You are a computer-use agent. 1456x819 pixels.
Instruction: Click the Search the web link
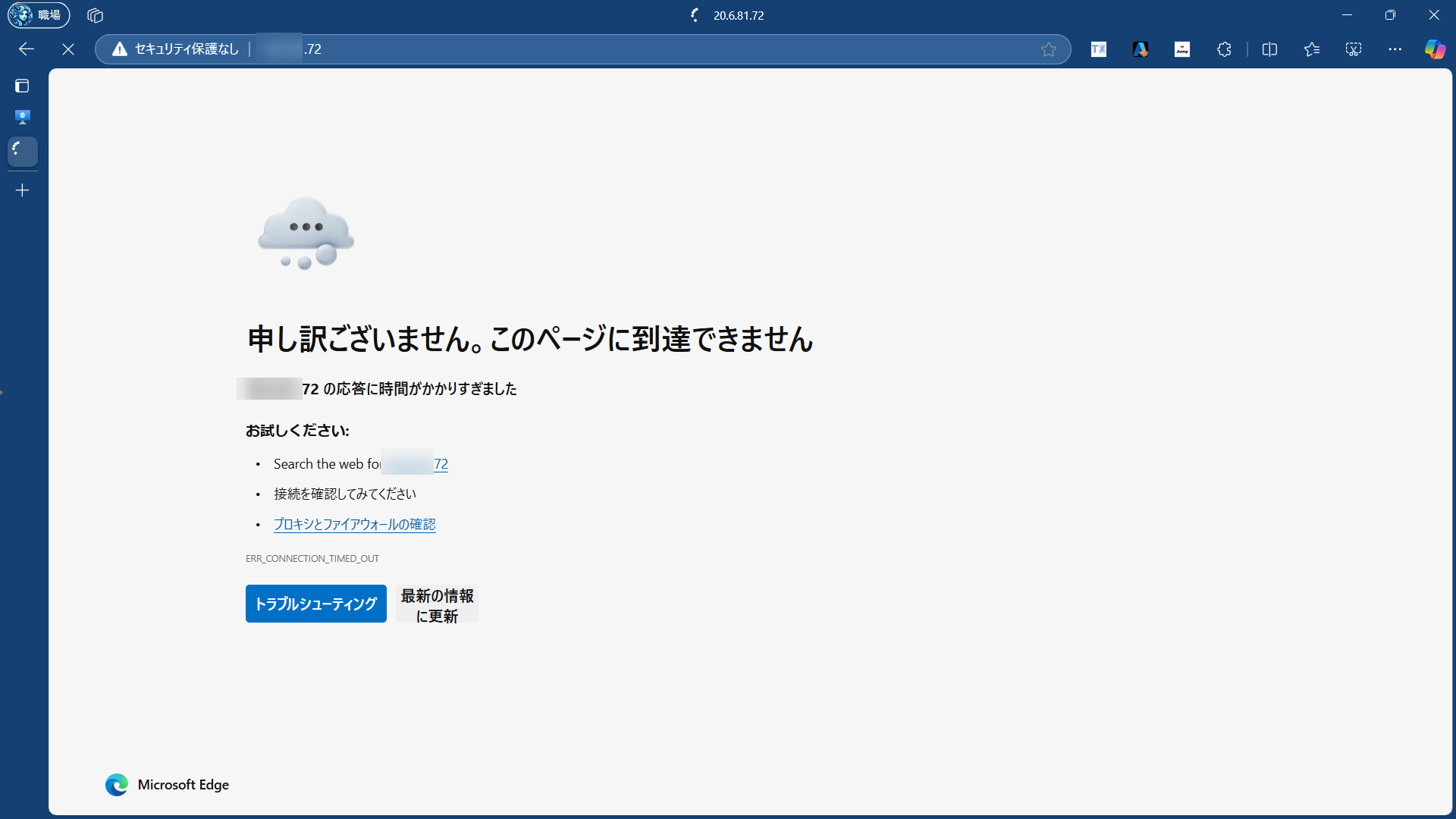pos(440,463)
